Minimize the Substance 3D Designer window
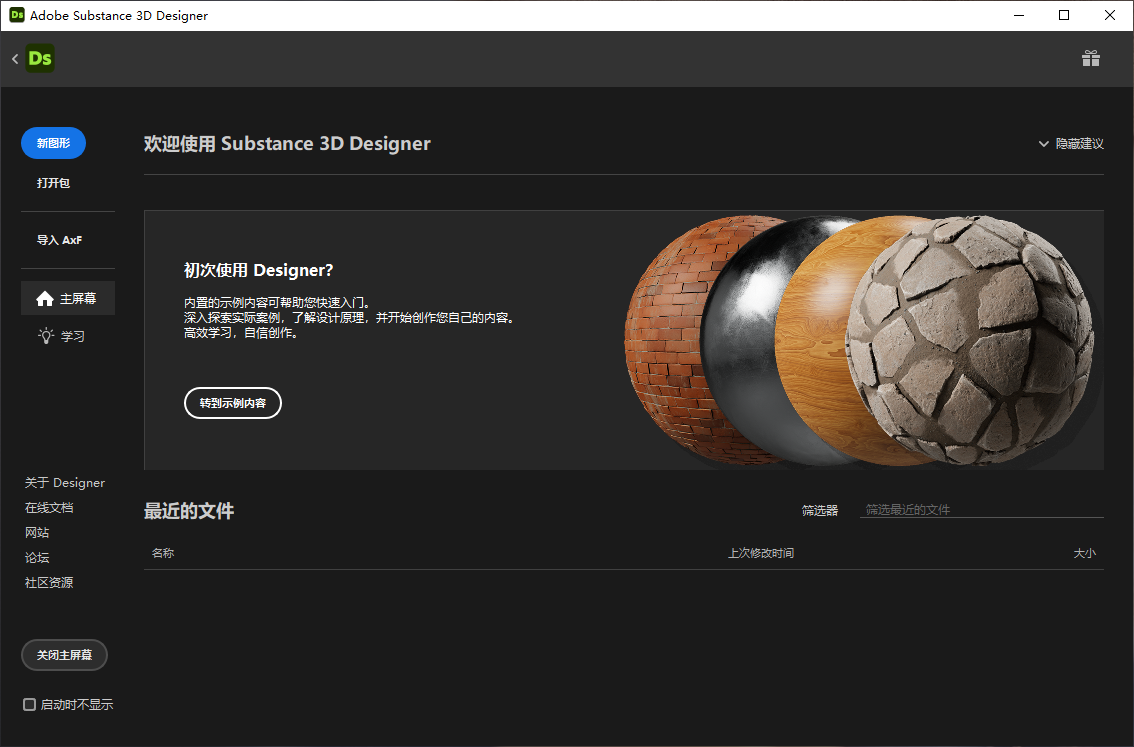 [1019, 15]
